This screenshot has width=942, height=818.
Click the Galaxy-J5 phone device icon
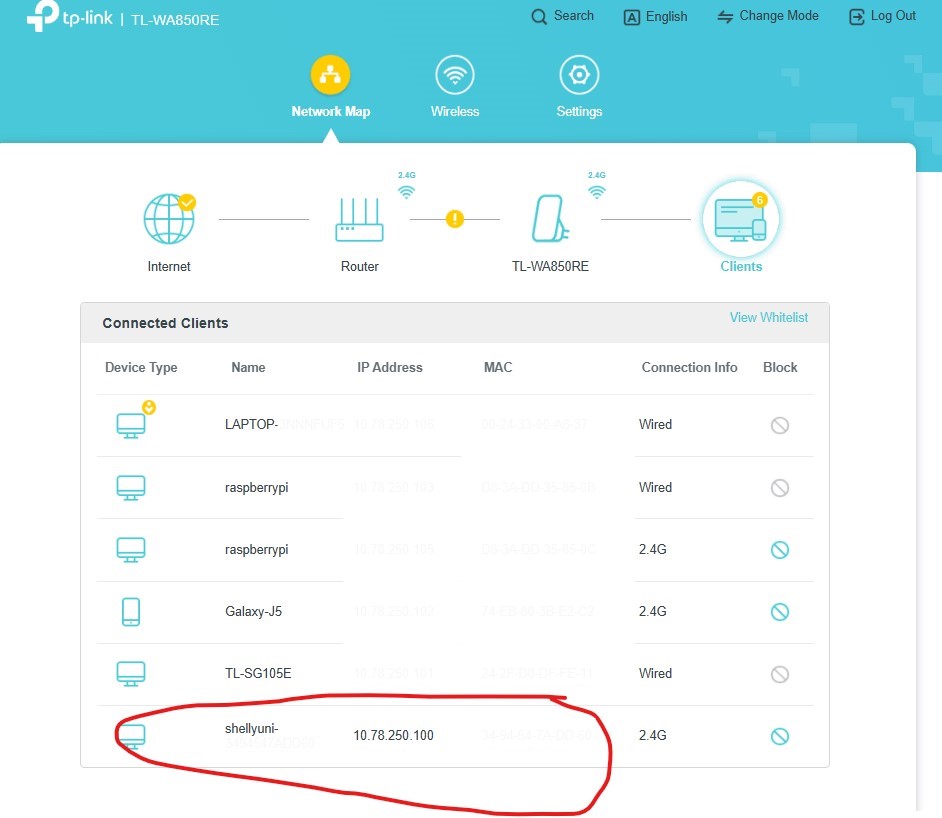tap(131, 612)
